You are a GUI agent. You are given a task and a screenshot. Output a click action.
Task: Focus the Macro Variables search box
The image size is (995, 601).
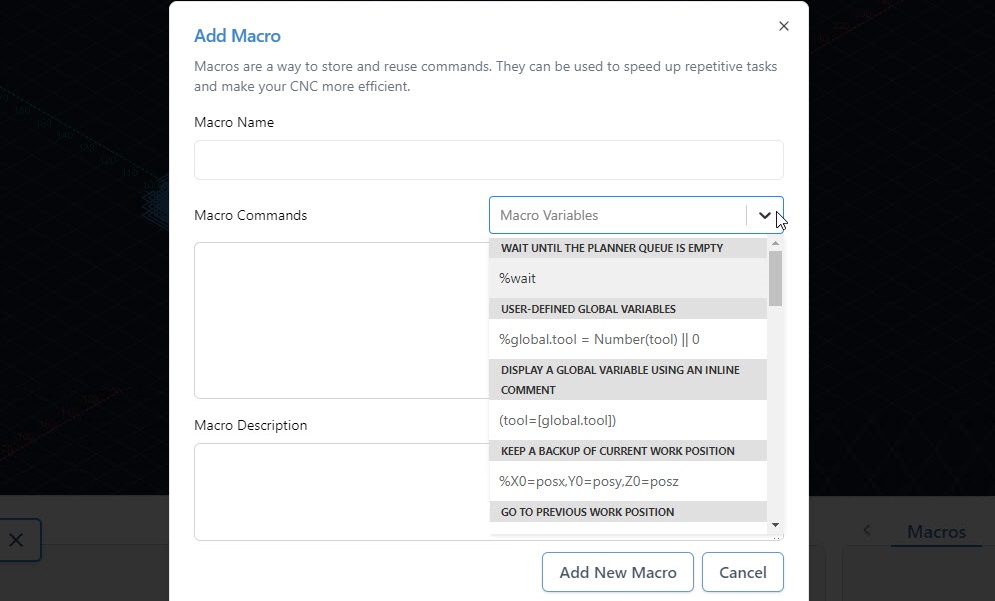[x=615, y=215]
